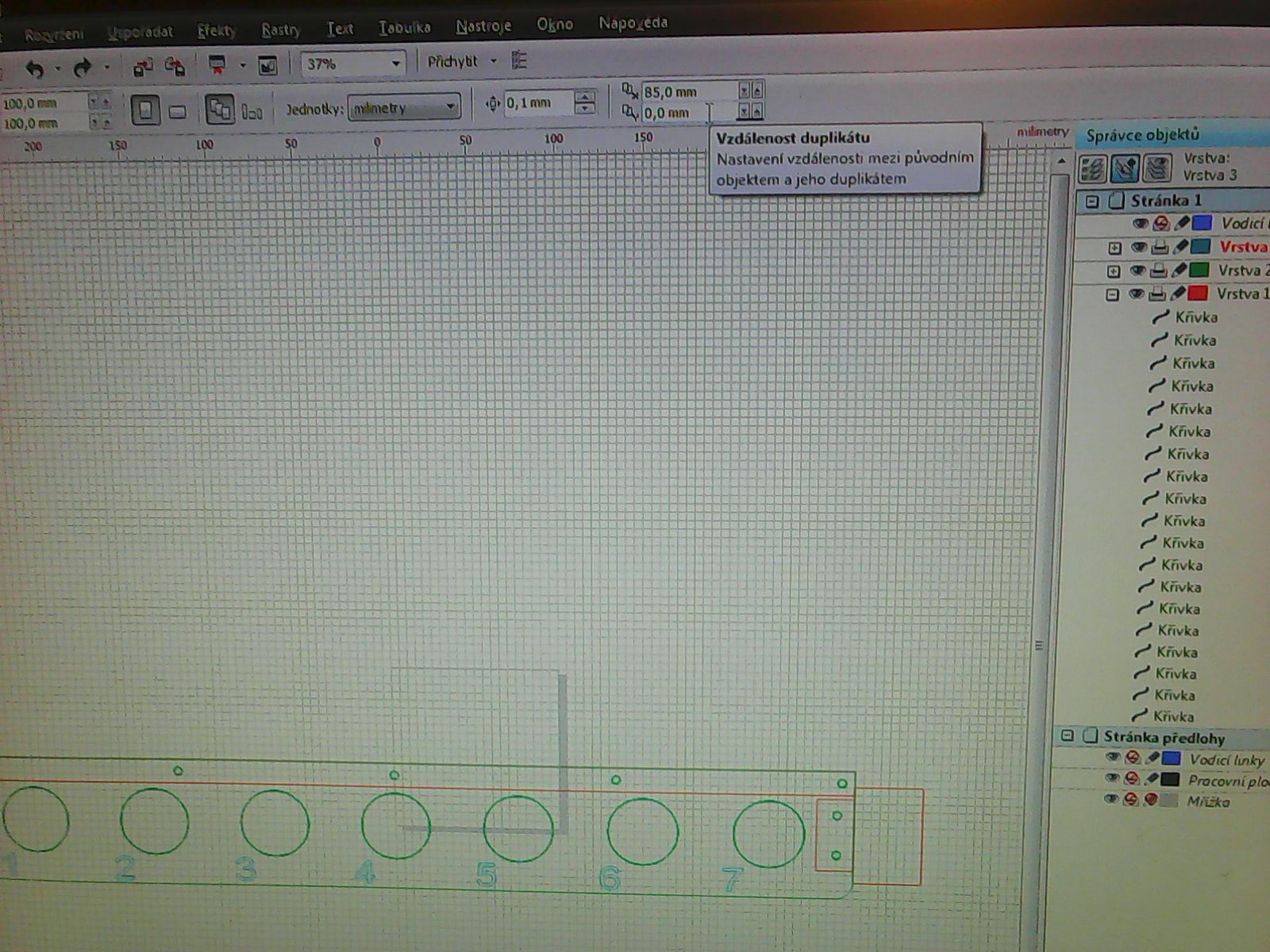Select landscape page orientation icon
Viewport: 1270px width, 952px height.
[x=178, y=111]
